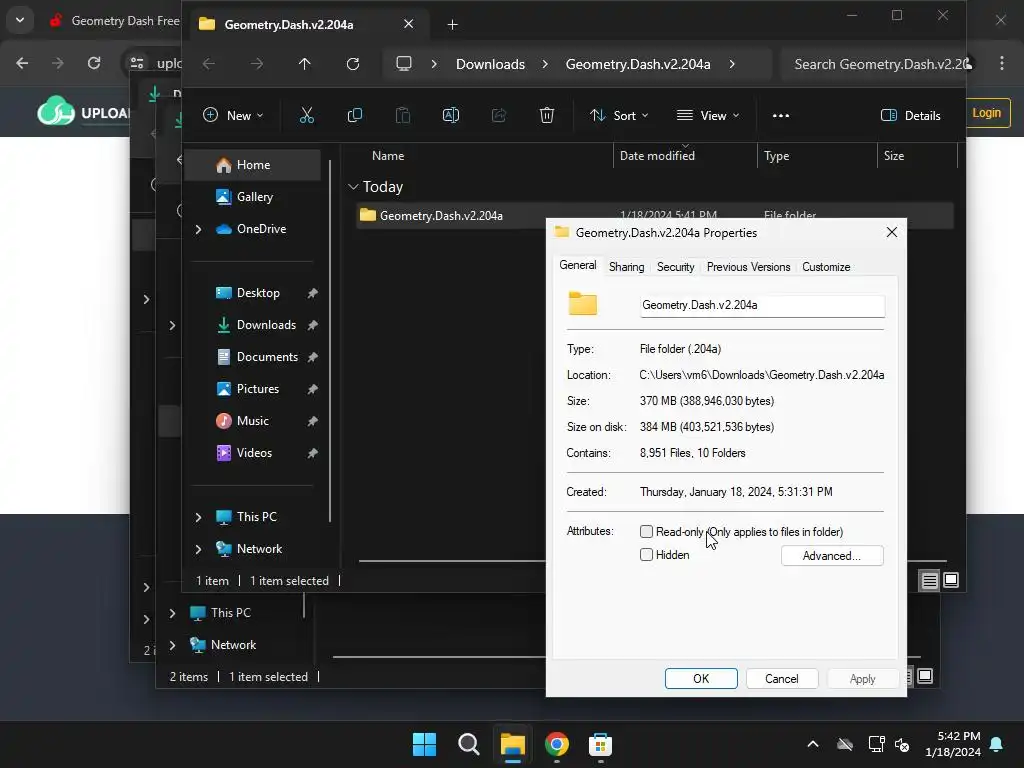The height and width of the screenshot is (768, 1024).
Task: Click the Rename icon in toolbar
Action: (451, 116)
